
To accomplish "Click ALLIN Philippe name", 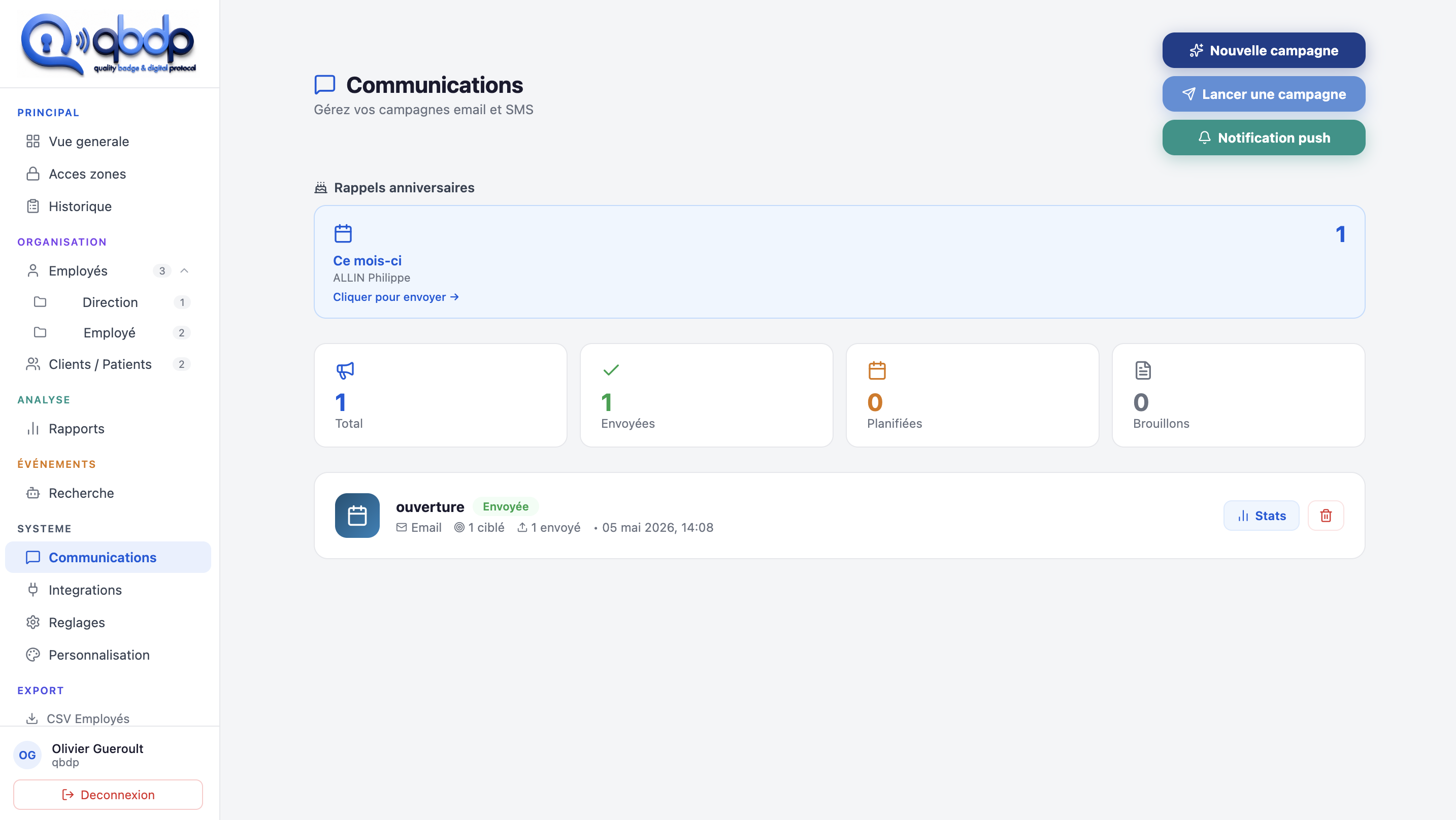I will click(371, 278).
